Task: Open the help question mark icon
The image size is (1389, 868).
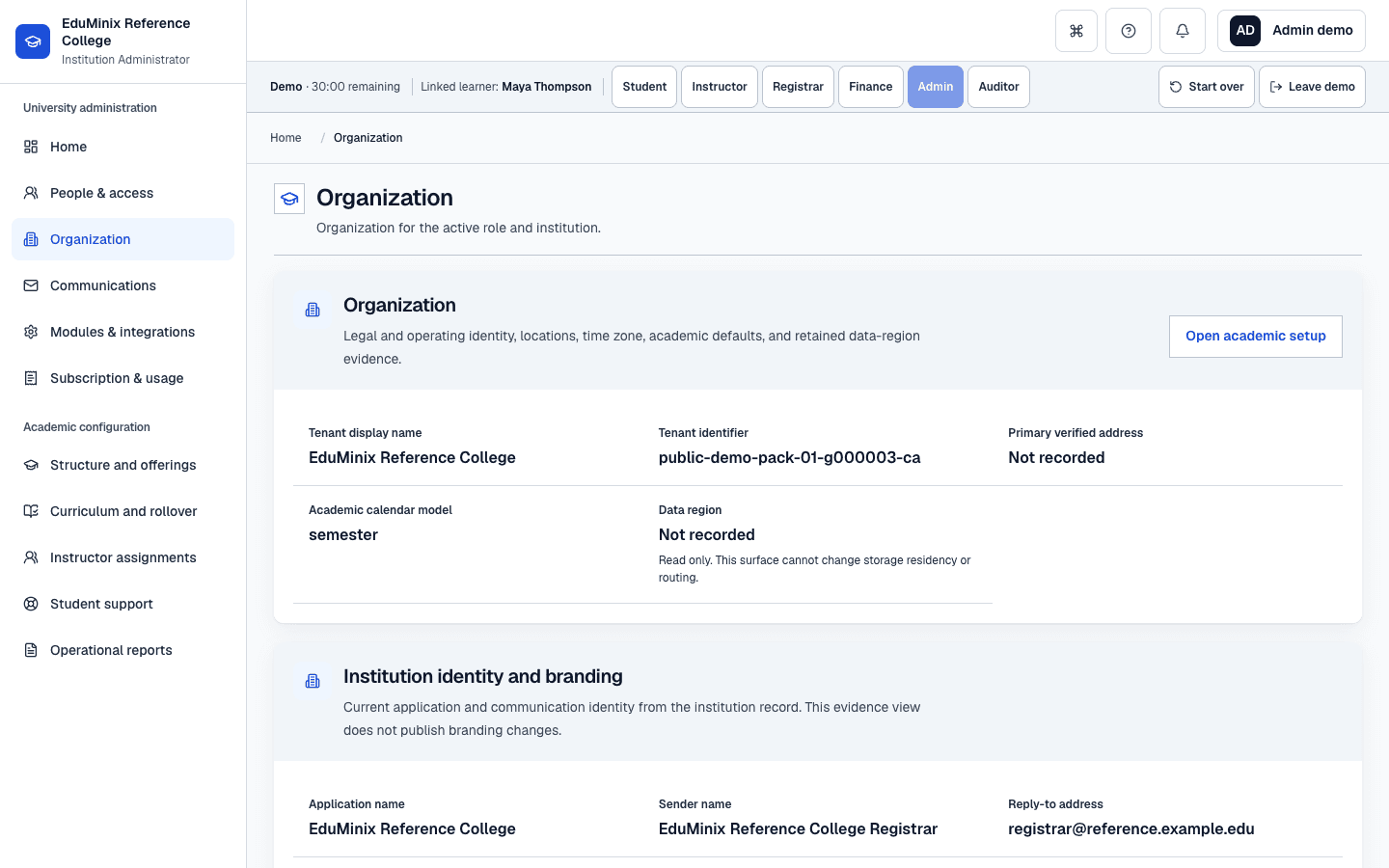Action: click(1129, 31)
